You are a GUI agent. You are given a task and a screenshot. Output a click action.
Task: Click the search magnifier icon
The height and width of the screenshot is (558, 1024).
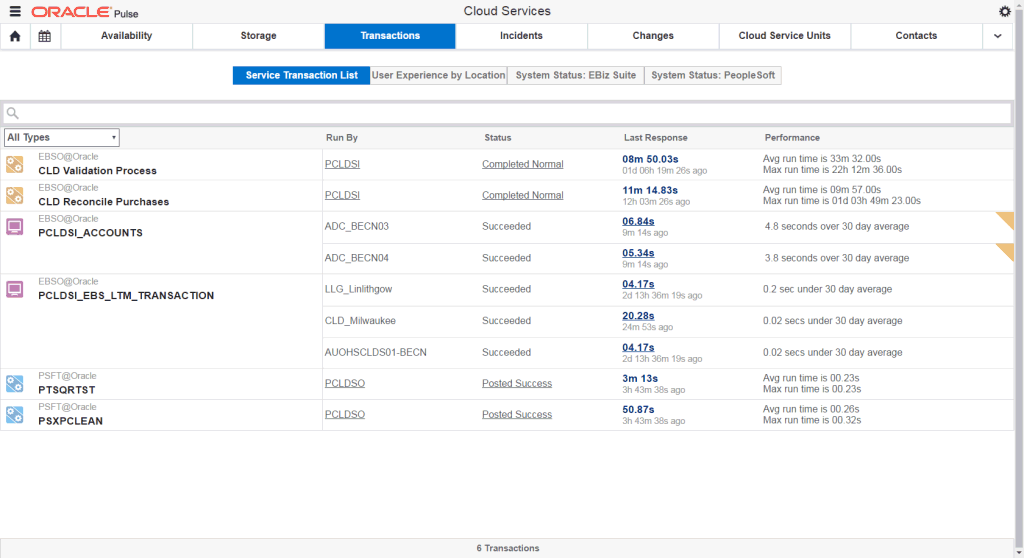(x=12, y=113)
